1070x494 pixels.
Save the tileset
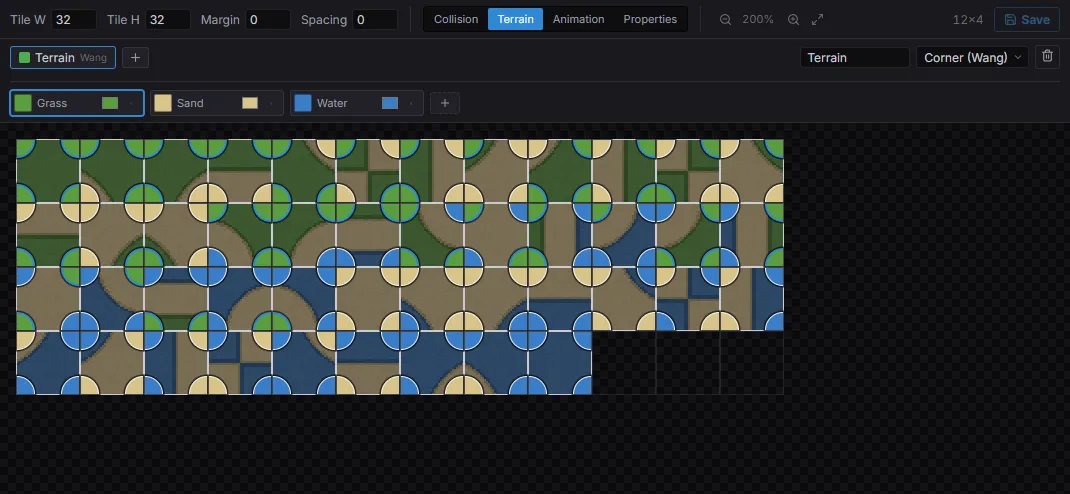pyautogui.click(x=1026, y=19)
